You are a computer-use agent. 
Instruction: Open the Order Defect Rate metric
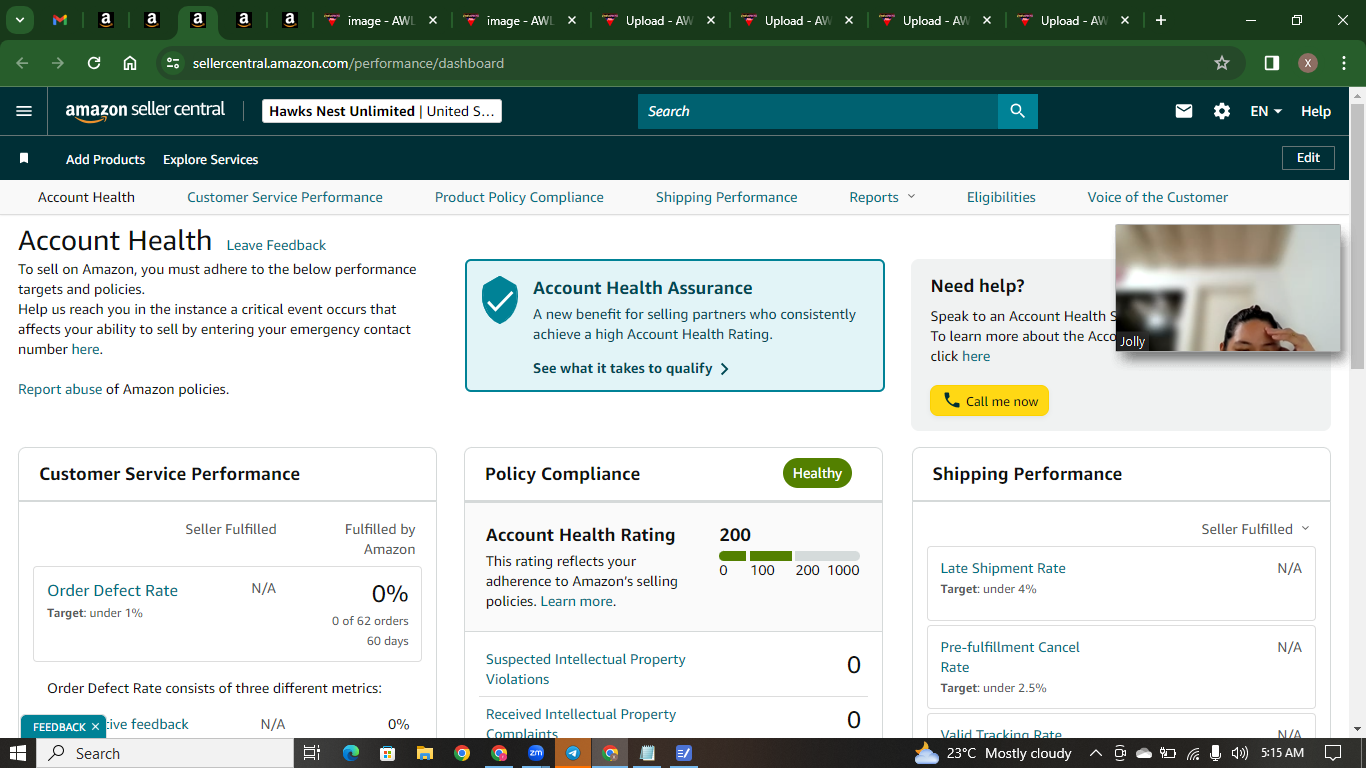point(113,590)
